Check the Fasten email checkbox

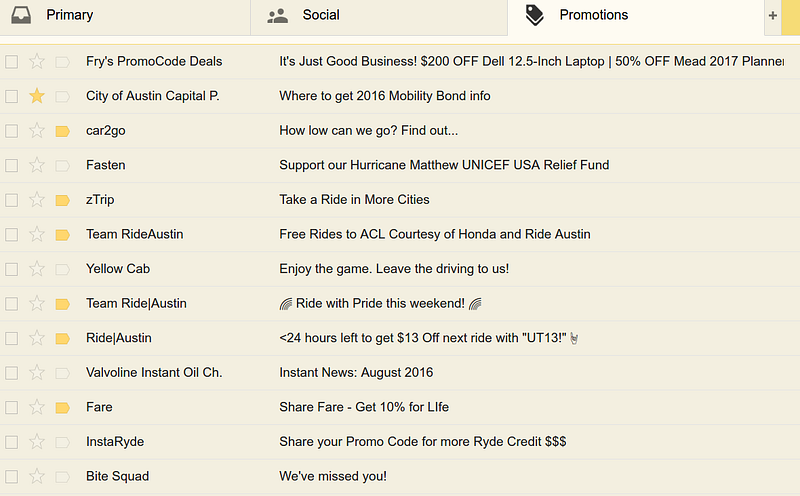[11, 166]
